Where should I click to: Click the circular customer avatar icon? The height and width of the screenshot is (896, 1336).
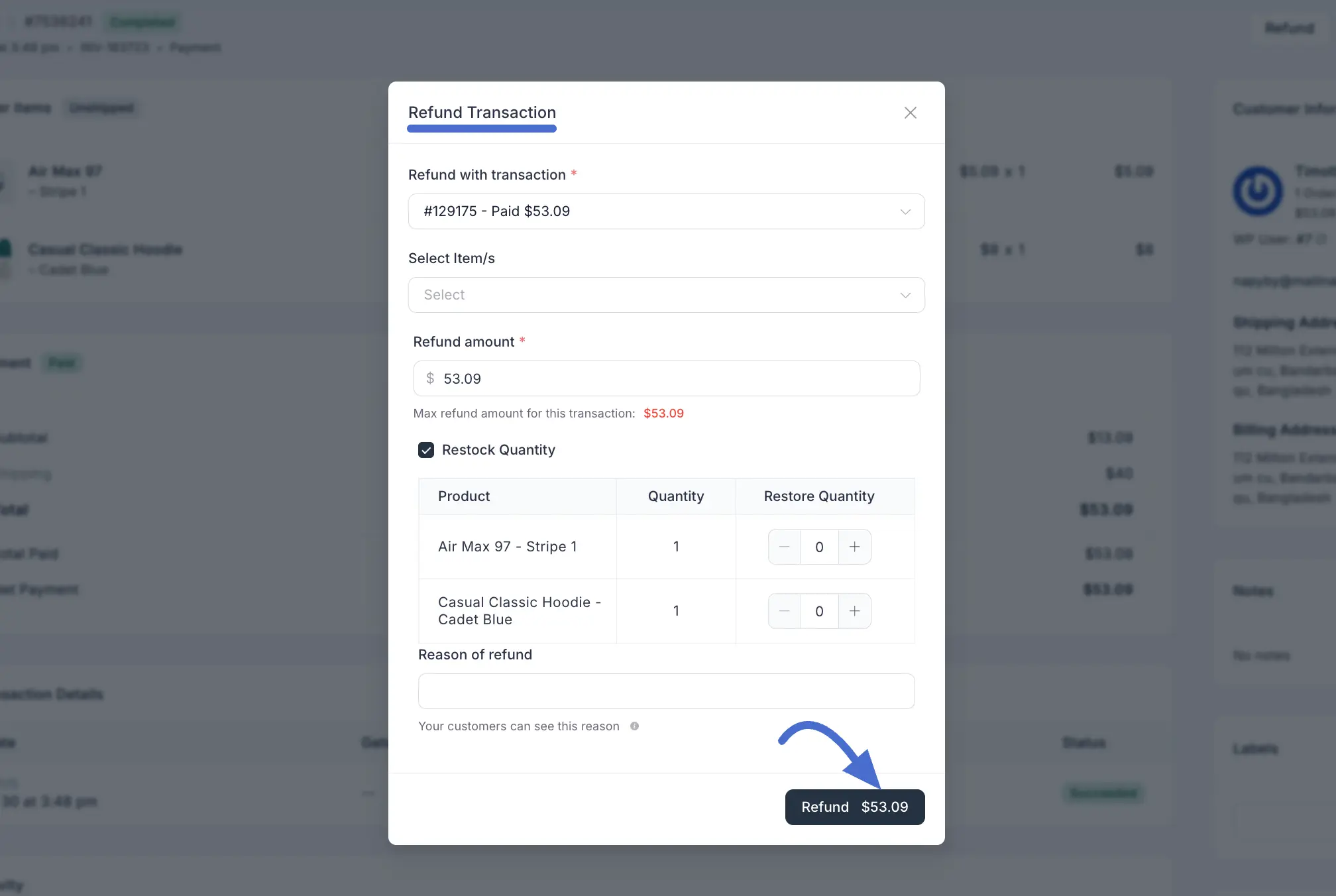point(1257,191)
